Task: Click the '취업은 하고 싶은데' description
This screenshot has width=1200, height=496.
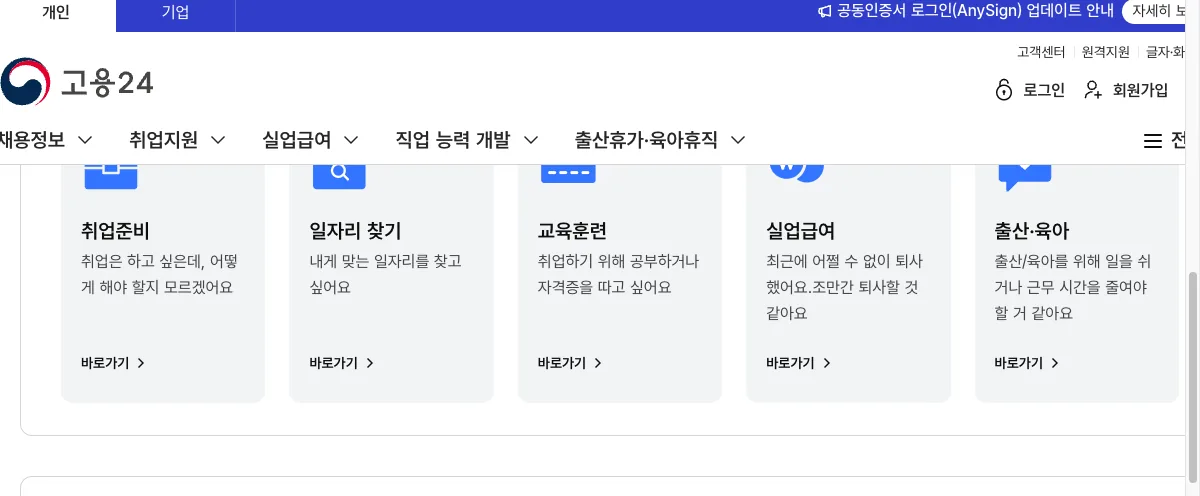Action: pos(159,274)
